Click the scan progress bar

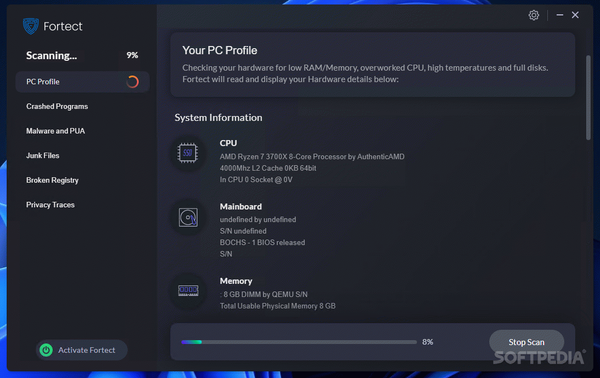pos(299,342)
